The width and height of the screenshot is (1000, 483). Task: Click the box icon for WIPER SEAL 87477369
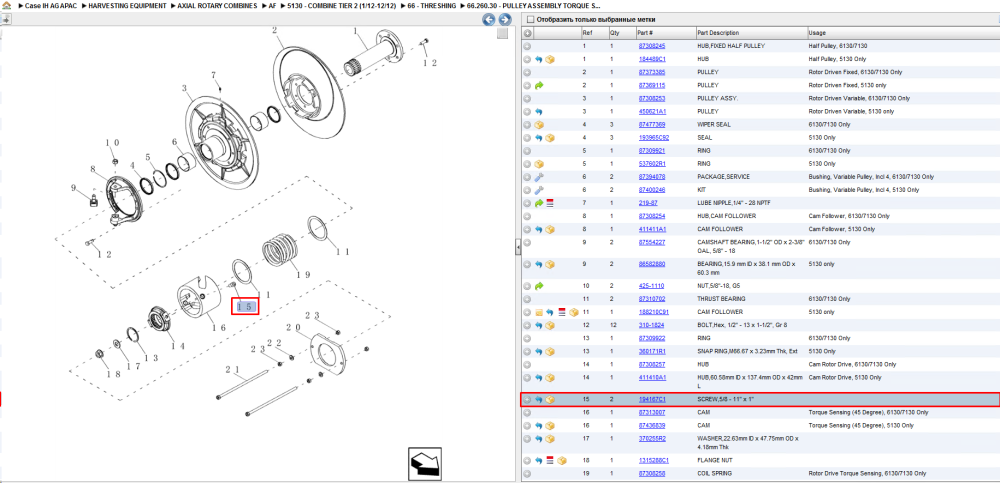point(539,124)
